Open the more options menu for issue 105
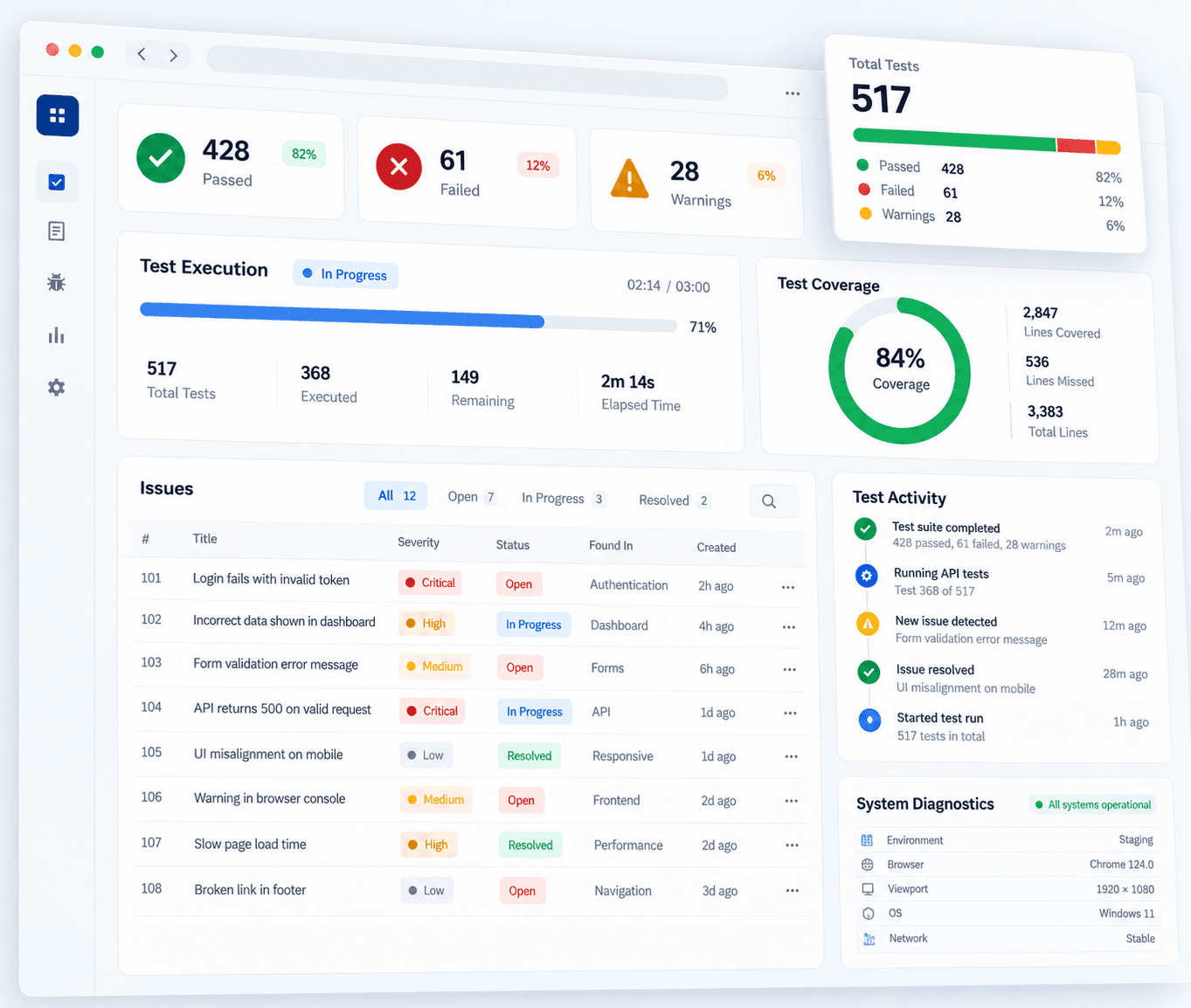This screenshot has height=1008, width=1191. click(x=792, y=756)
